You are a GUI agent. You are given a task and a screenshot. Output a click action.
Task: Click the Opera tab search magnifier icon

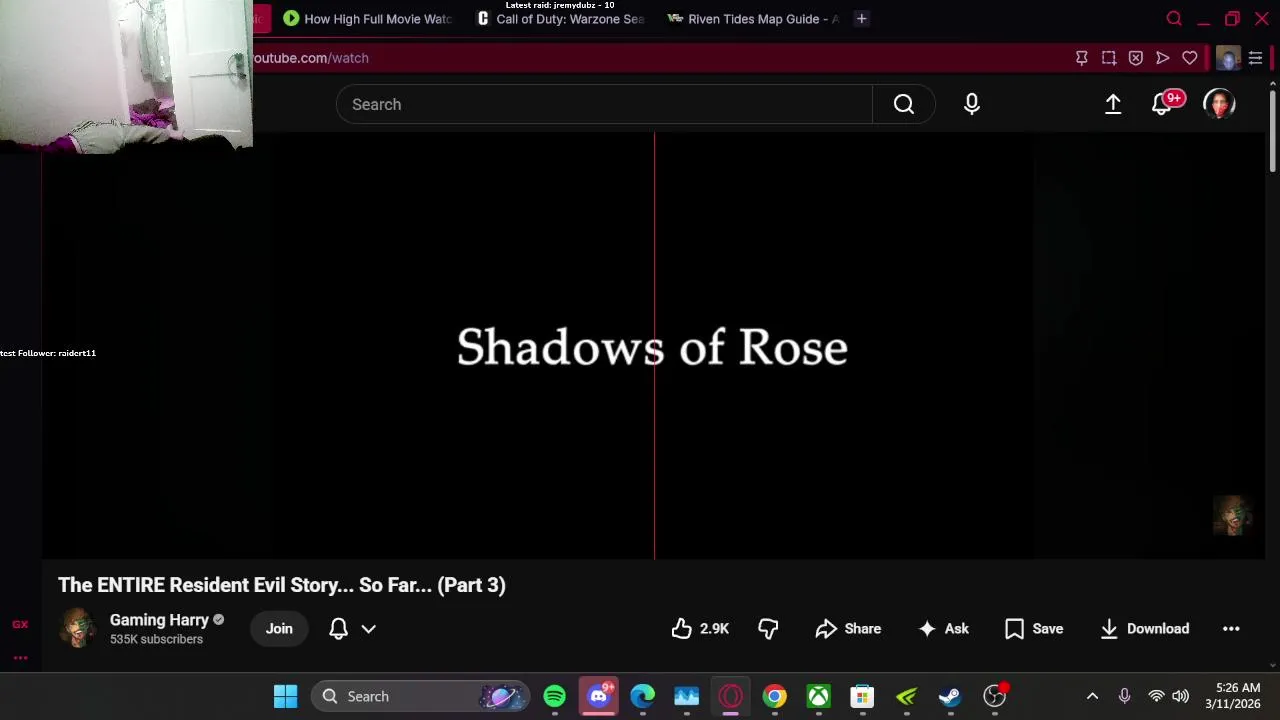click(x=1174, y=19)
